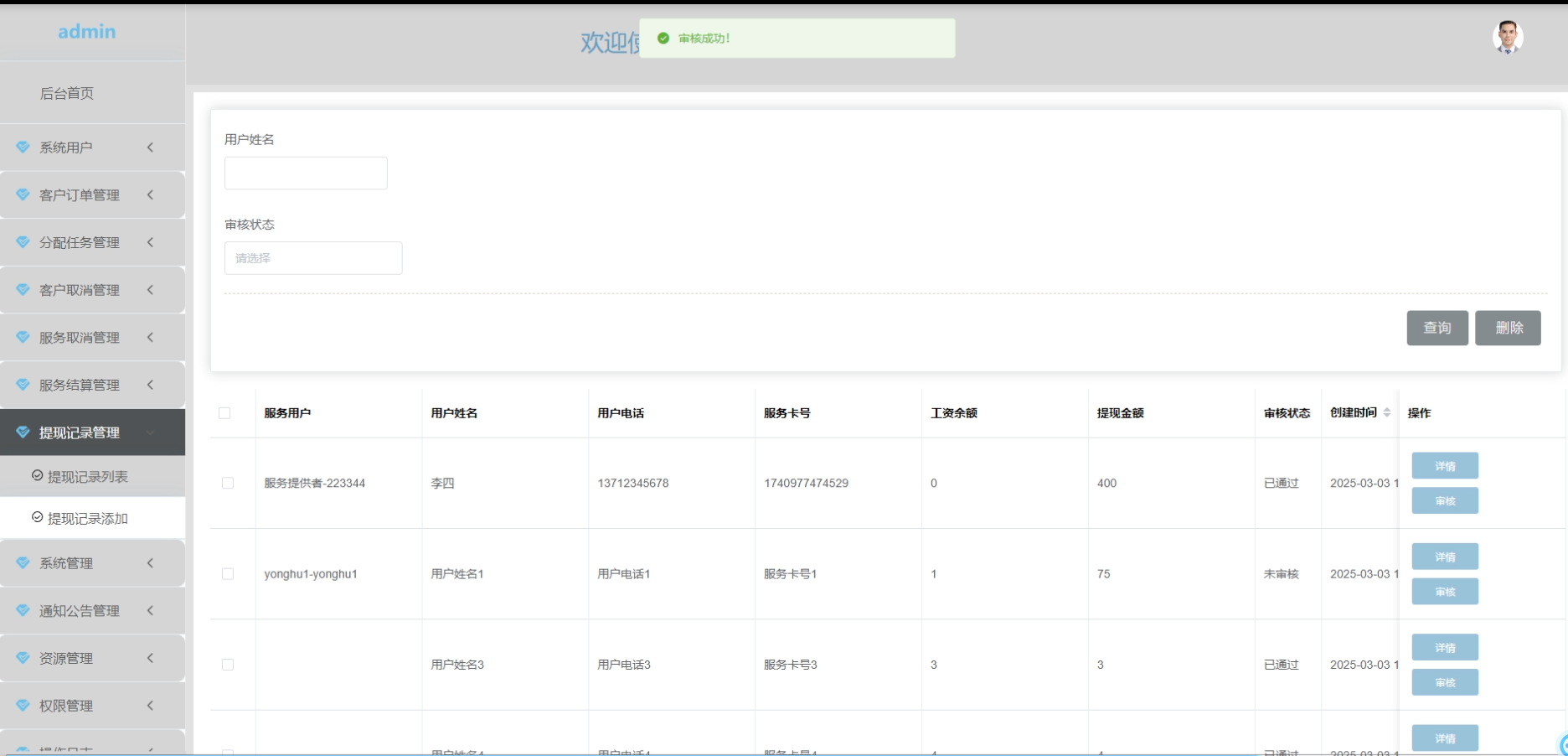Toggle the select-all checkbox in table header
Screen dimensions: 1568x756
pyautogui.click(x=224, y=412)
